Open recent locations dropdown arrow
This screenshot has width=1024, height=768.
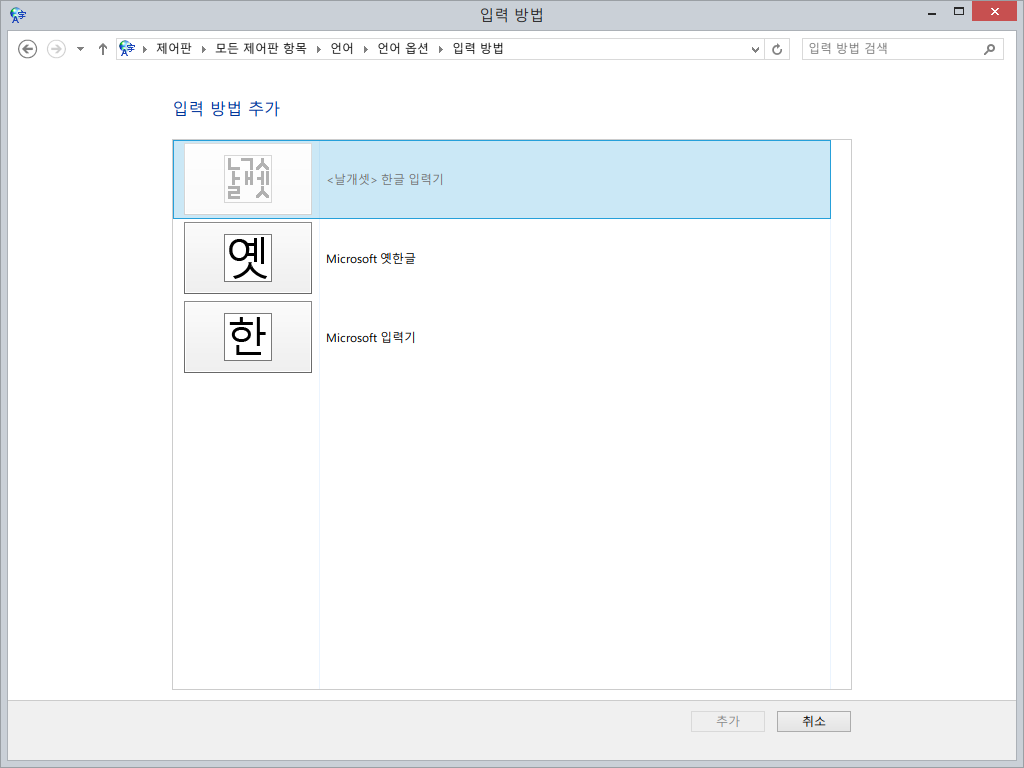80,49
